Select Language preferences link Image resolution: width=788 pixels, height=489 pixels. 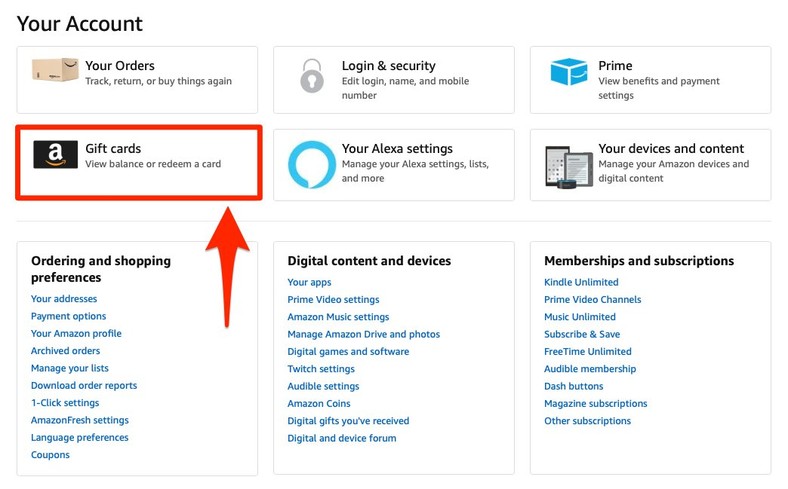[x=79, y=437]
